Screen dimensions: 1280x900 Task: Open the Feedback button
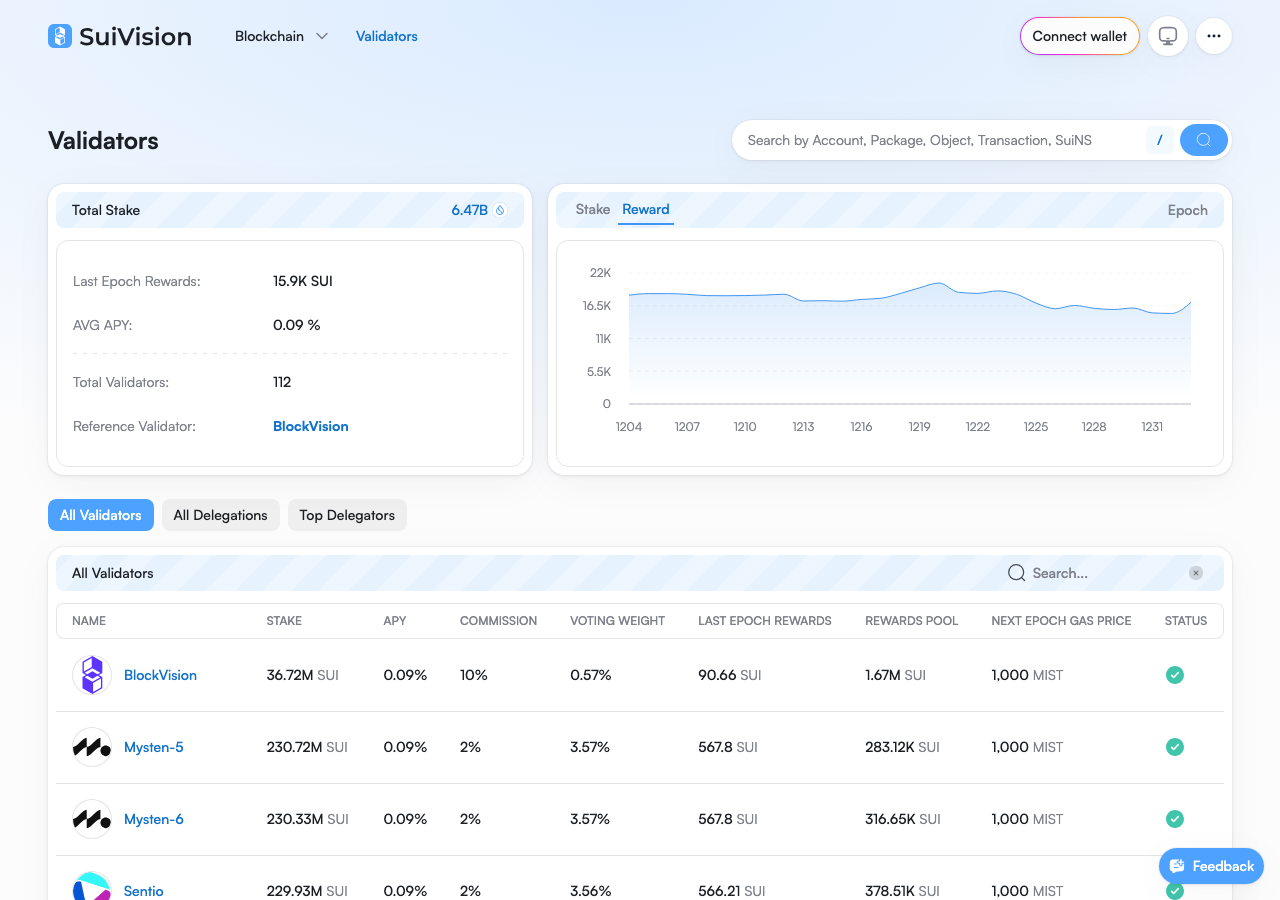(x=1211, y=866)
